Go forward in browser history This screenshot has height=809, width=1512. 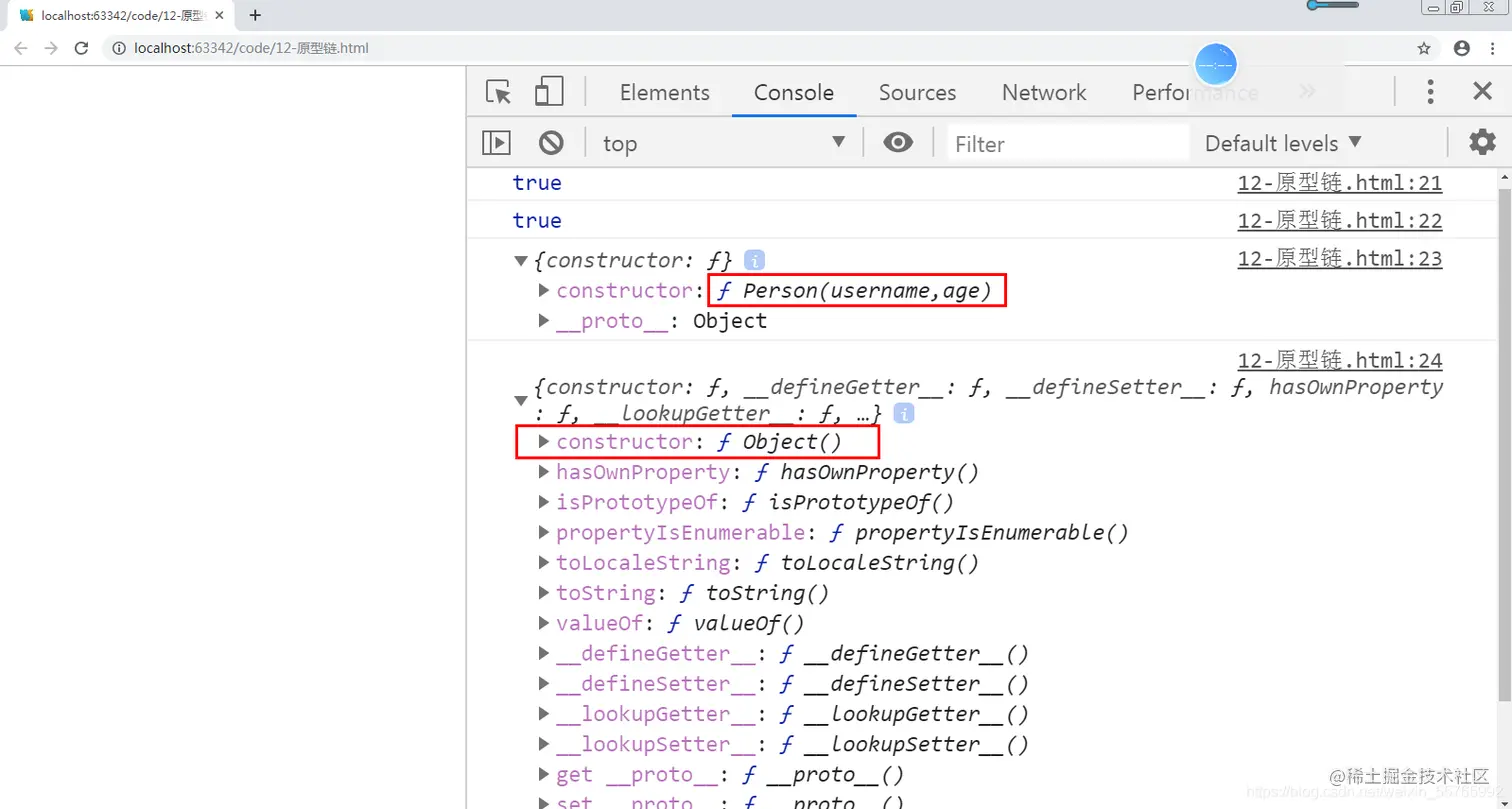point(51,48)
